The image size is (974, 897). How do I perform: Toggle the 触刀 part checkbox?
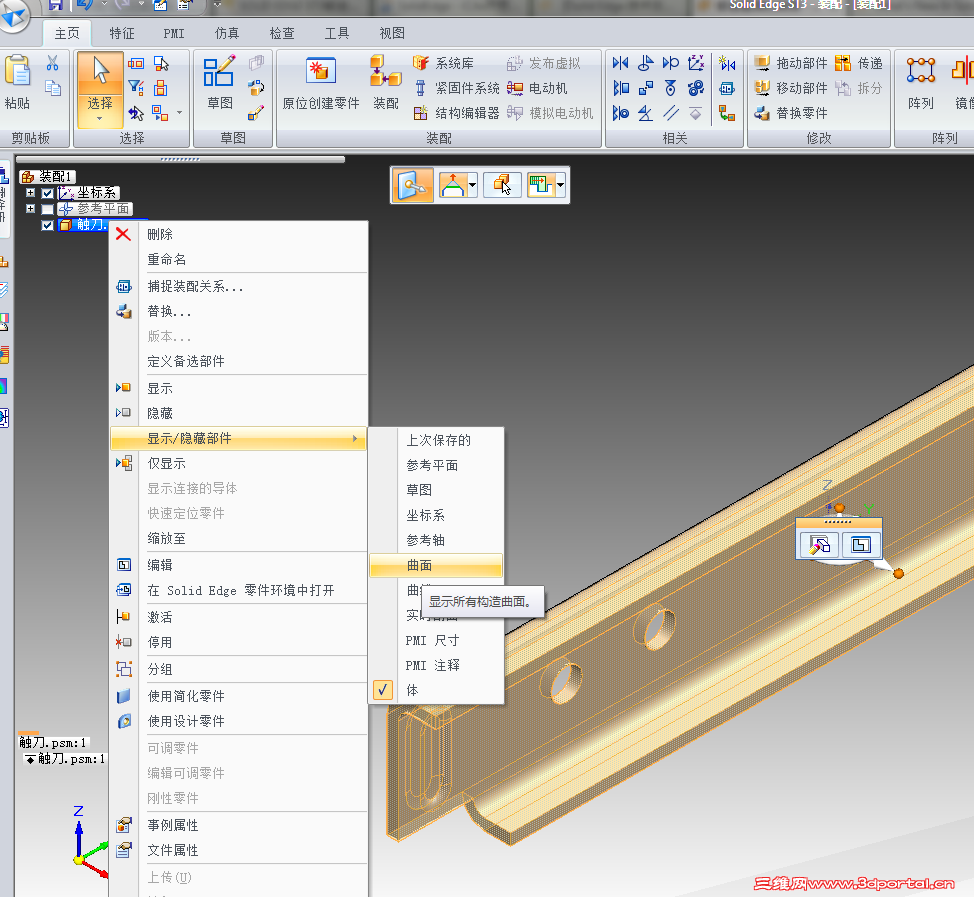coord(47,225)
